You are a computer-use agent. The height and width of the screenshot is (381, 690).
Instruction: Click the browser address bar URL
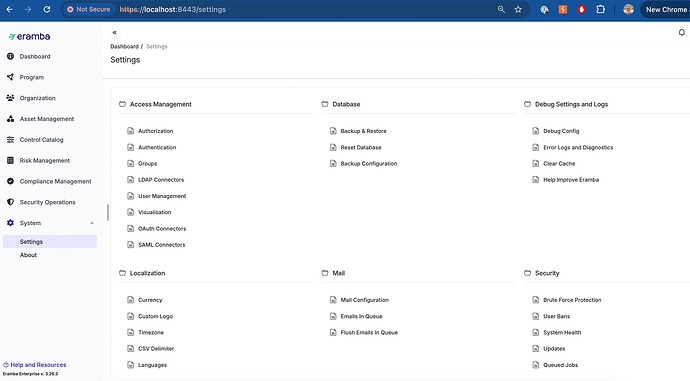click(173, 9)
